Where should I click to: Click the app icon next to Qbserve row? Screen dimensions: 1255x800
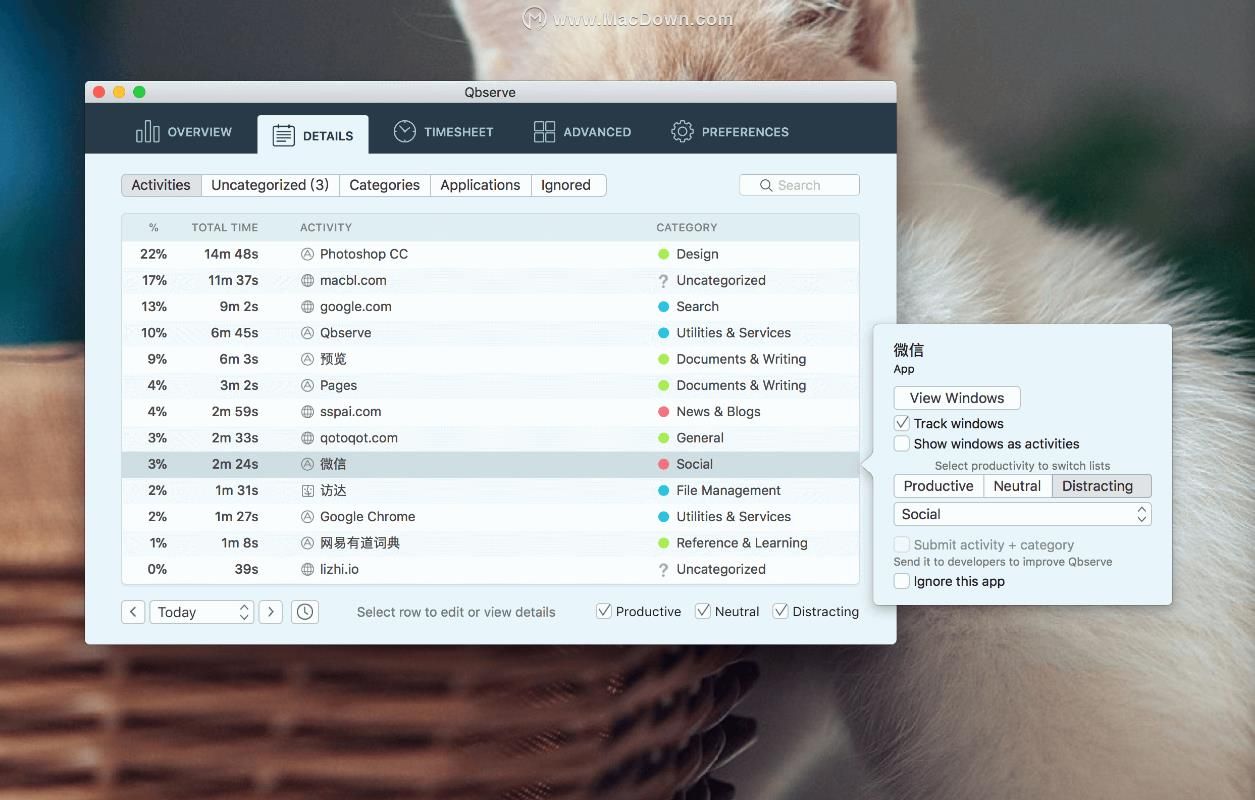point(308,333)
